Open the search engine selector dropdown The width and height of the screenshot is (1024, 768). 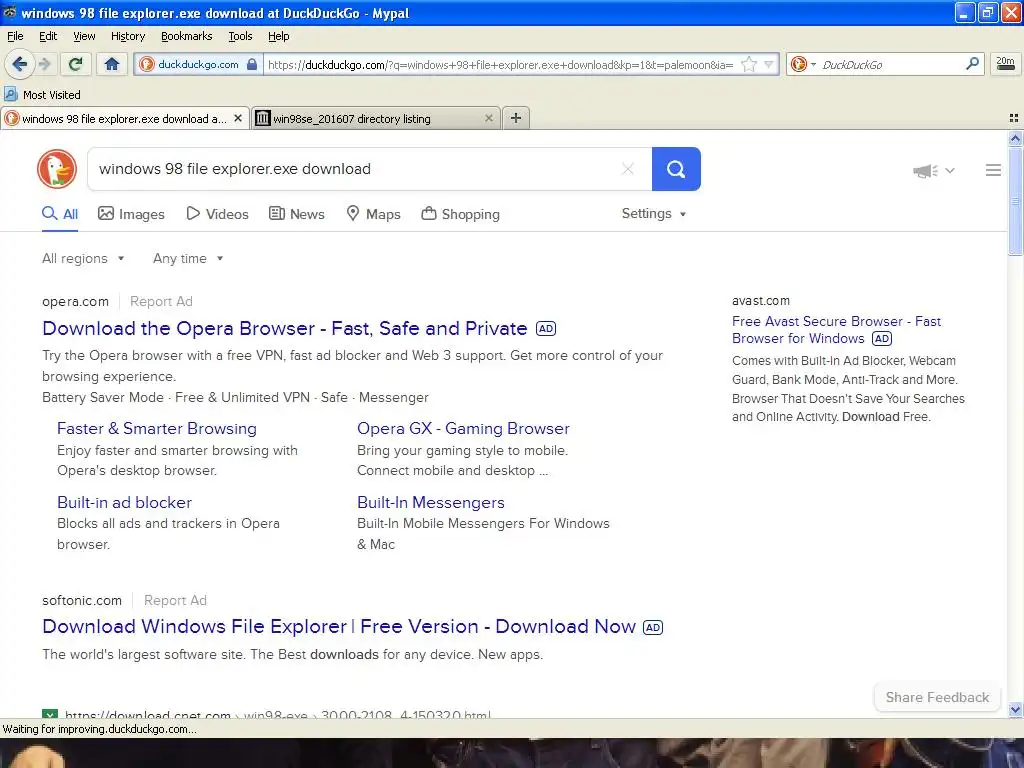(803, 64)
